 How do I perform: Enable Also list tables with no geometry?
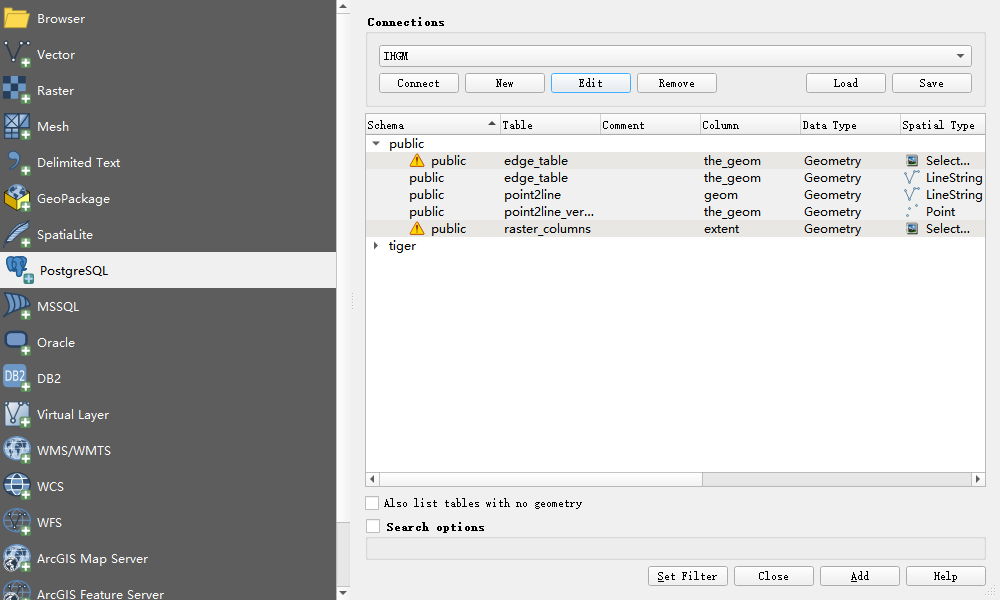point(372,503)
